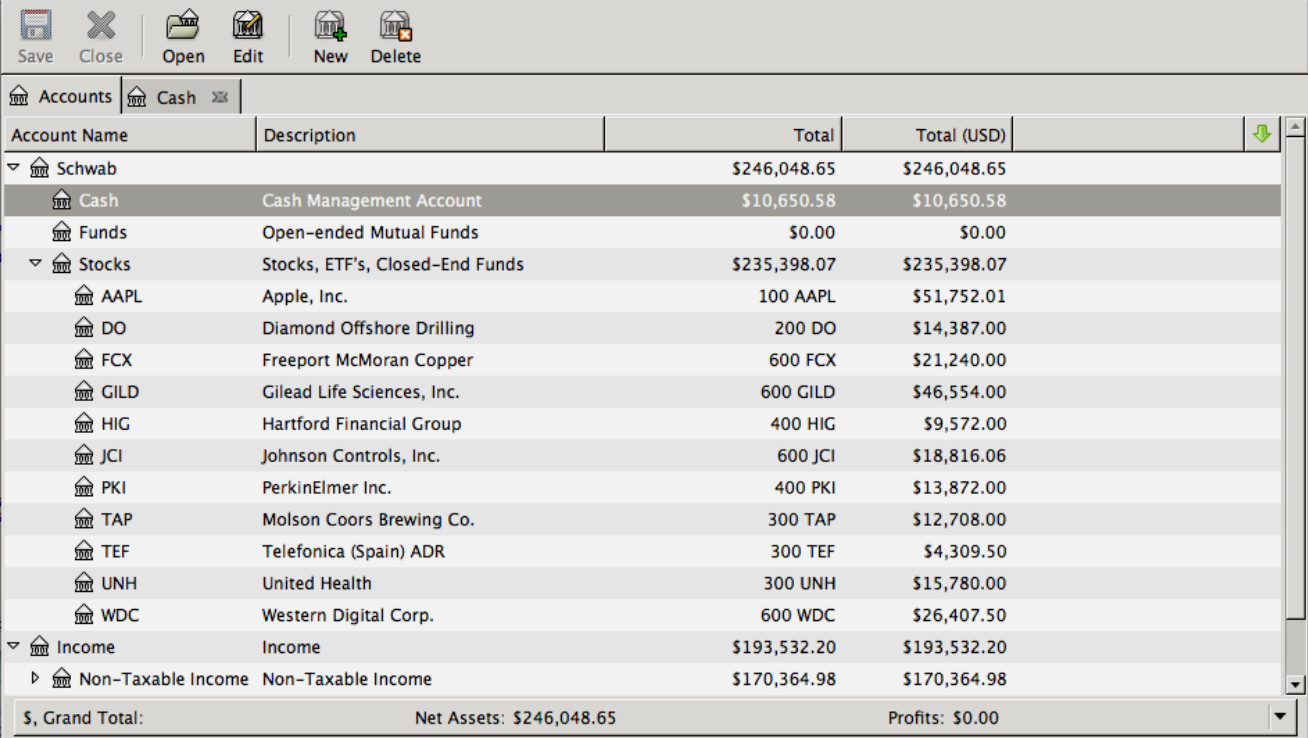Click the bank icon beside Income
The height and width of the screenshot is (738, 1308).
40,647
